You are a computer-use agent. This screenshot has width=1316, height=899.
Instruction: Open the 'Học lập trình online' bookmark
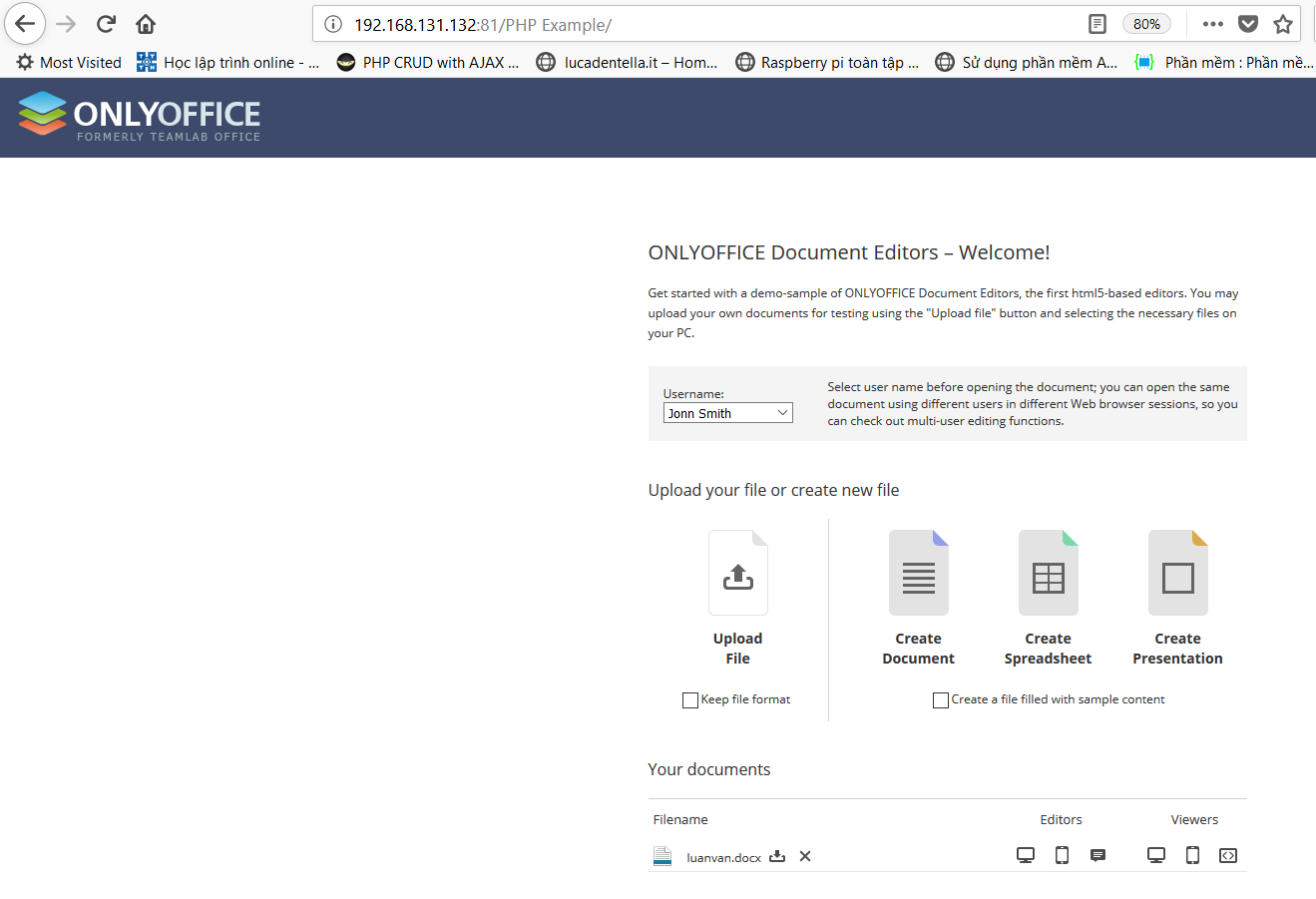click(227, 62)
